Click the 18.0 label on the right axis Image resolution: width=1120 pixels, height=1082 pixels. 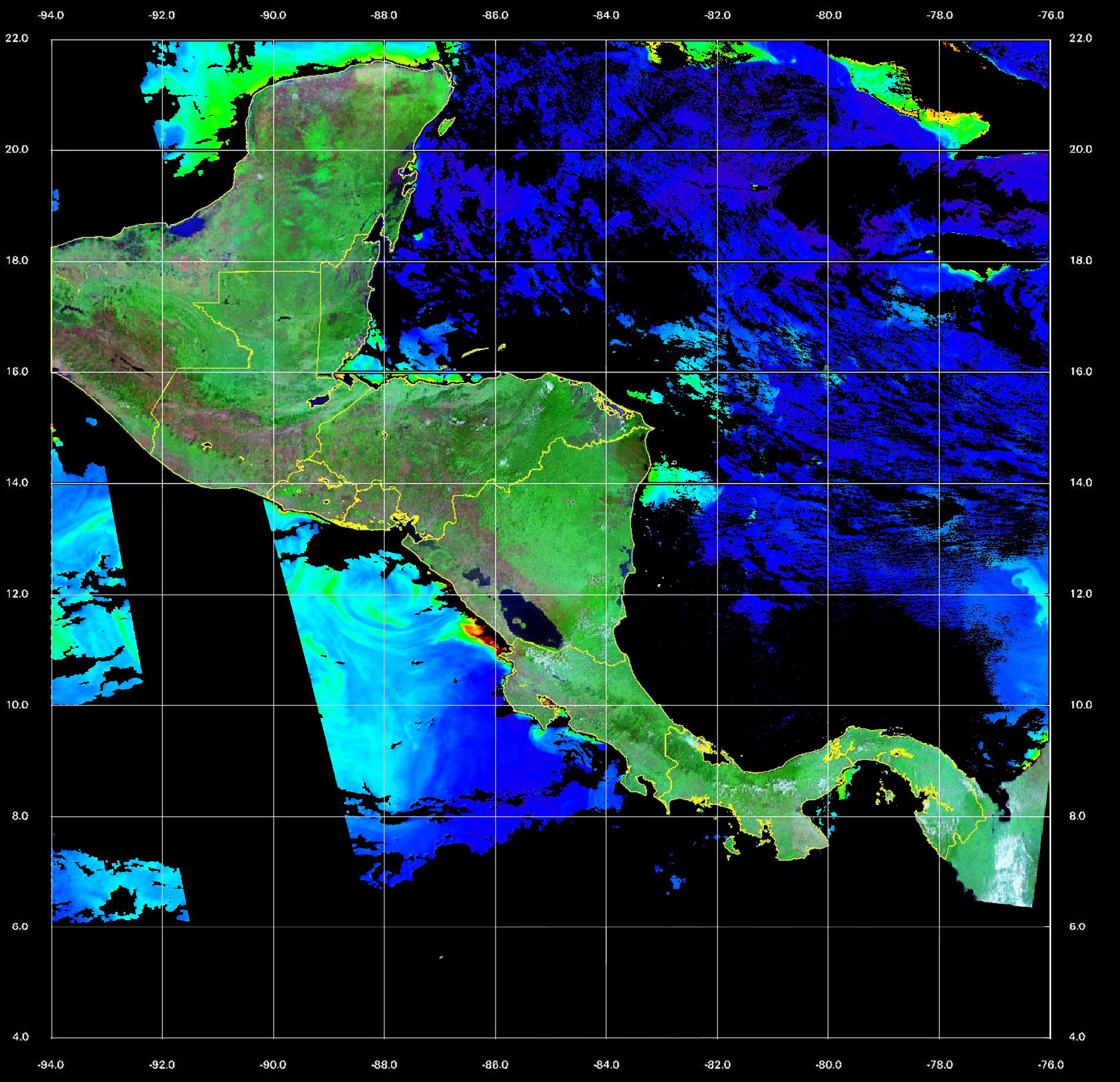pos(1080,261)
